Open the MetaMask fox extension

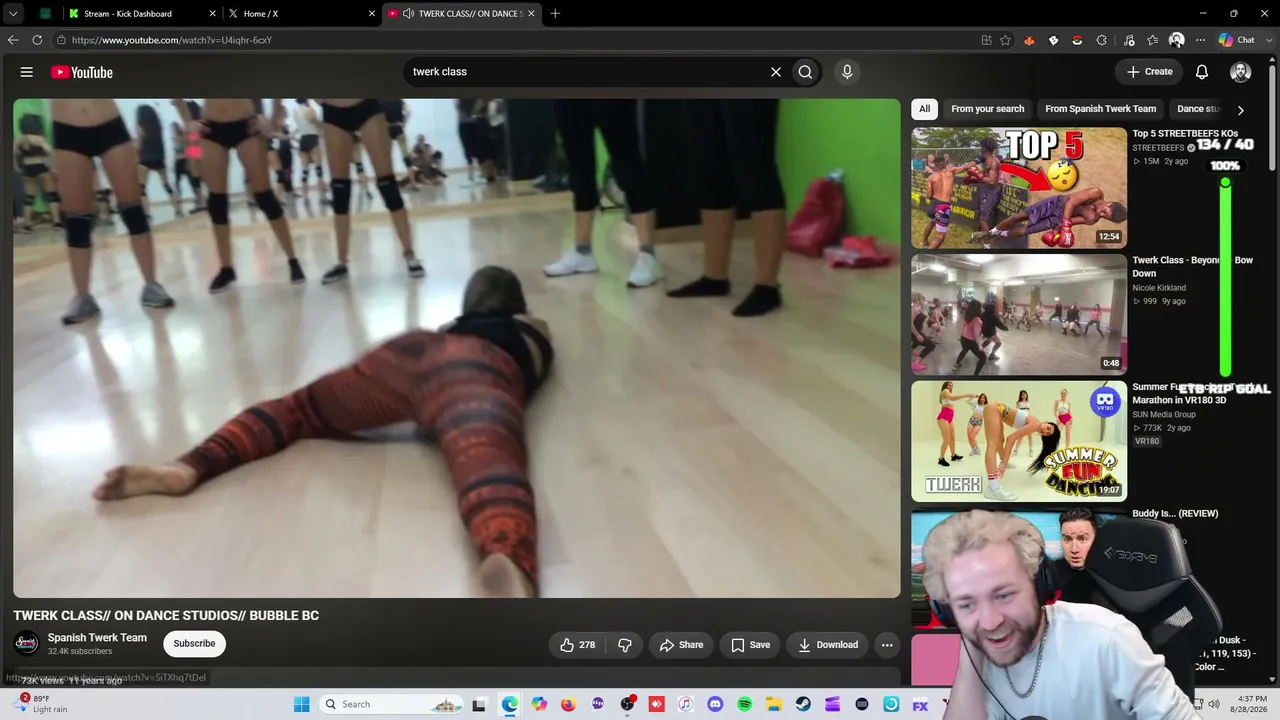tap(1029, 40)
